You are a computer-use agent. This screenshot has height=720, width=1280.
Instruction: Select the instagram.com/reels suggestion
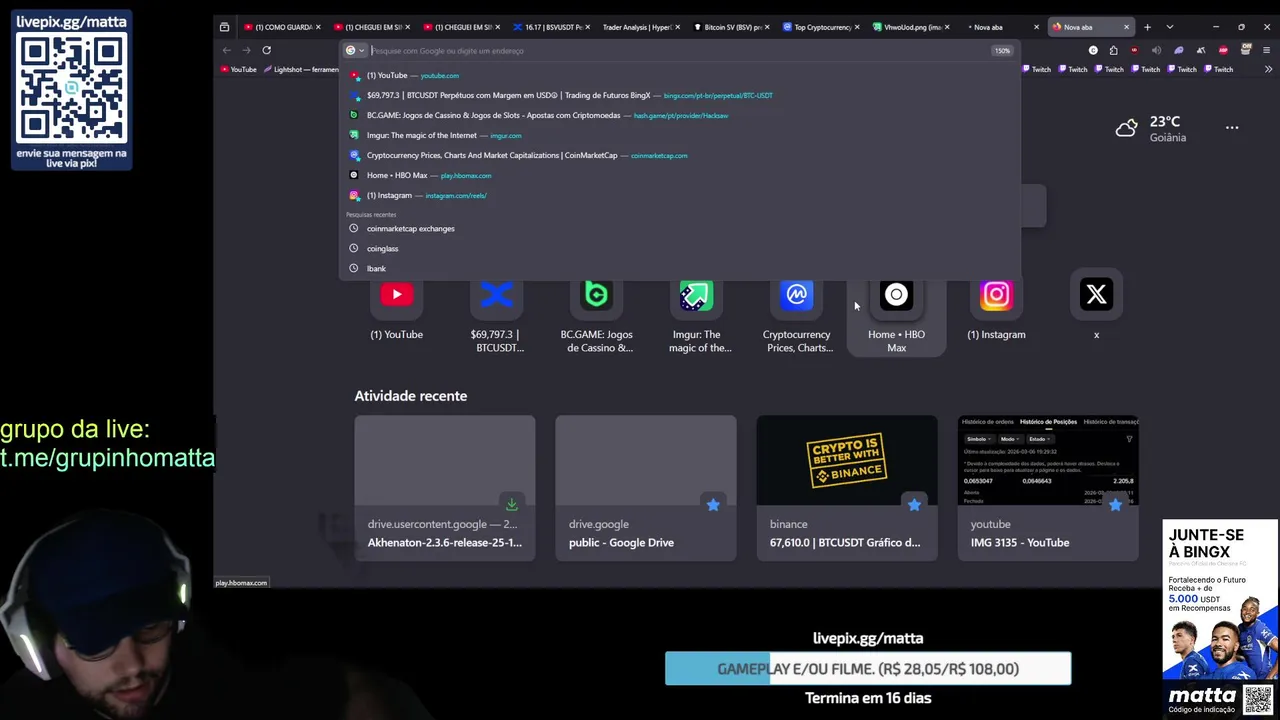tap(680, 195)
